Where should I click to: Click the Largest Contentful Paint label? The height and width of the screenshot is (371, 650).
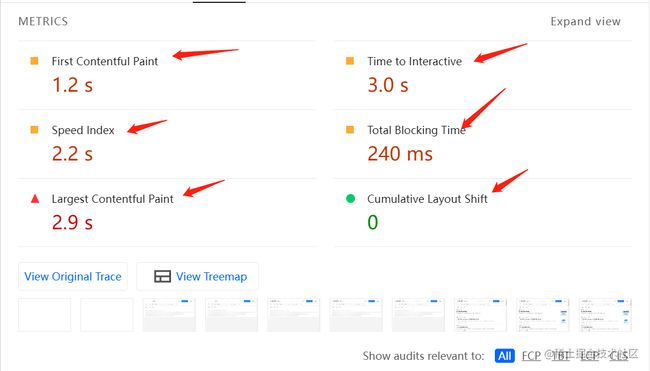(112, 199)
